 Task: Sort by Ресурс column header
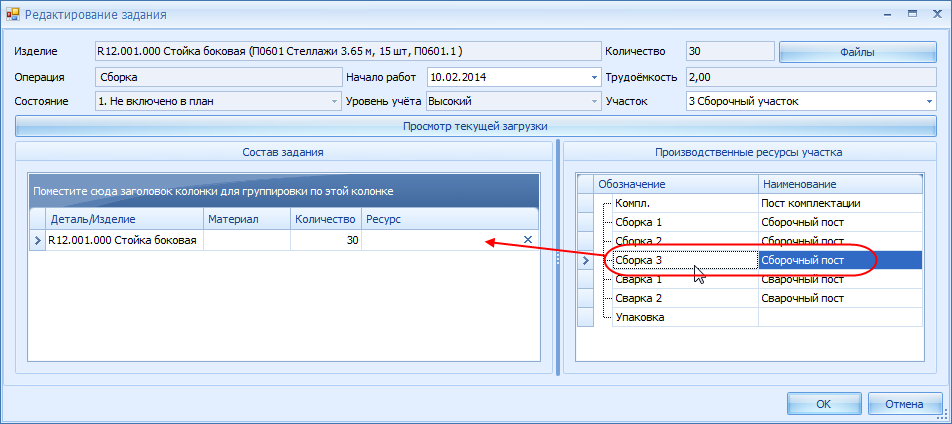point(449,219)
